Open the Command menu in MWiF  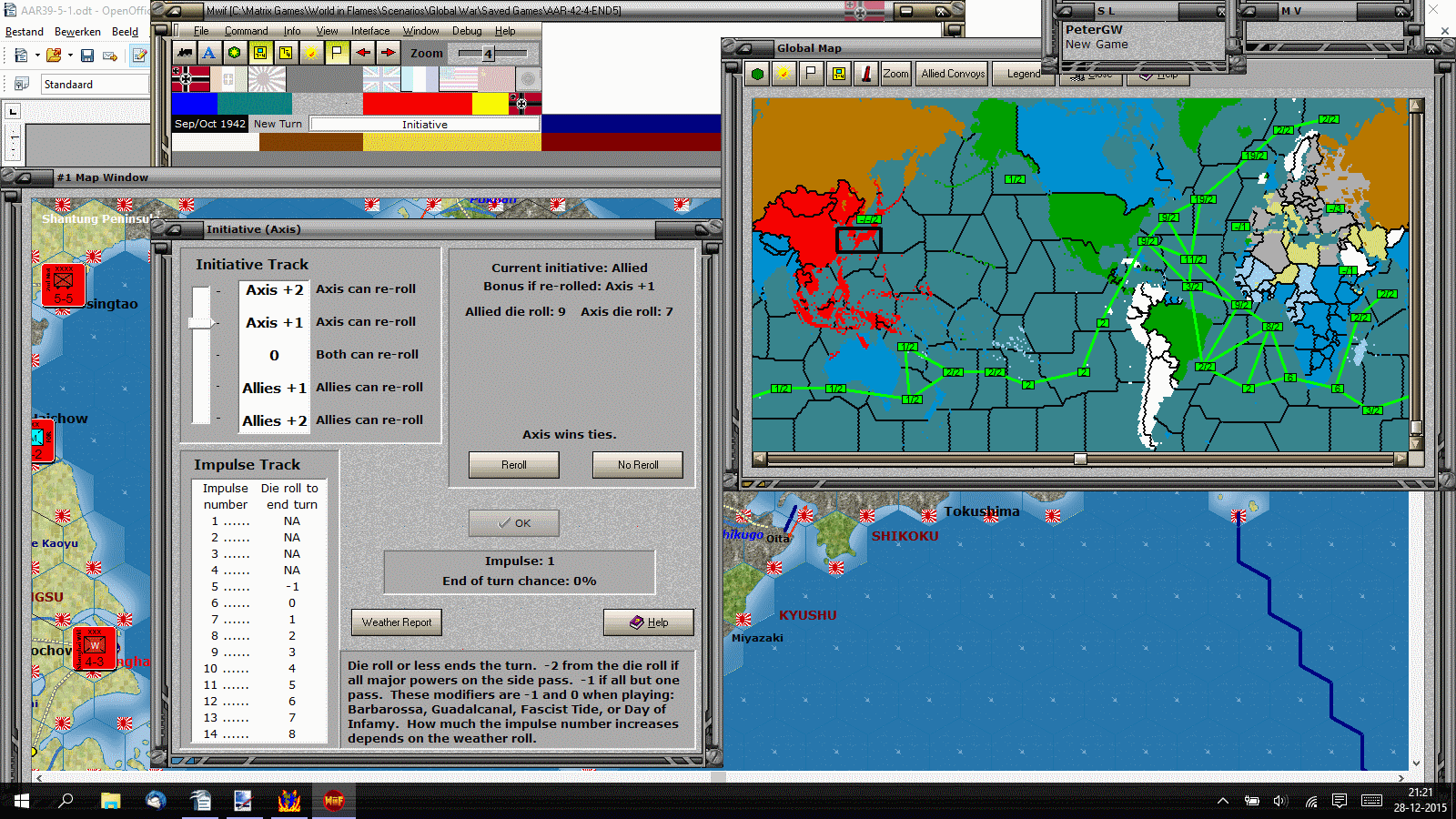246,31
